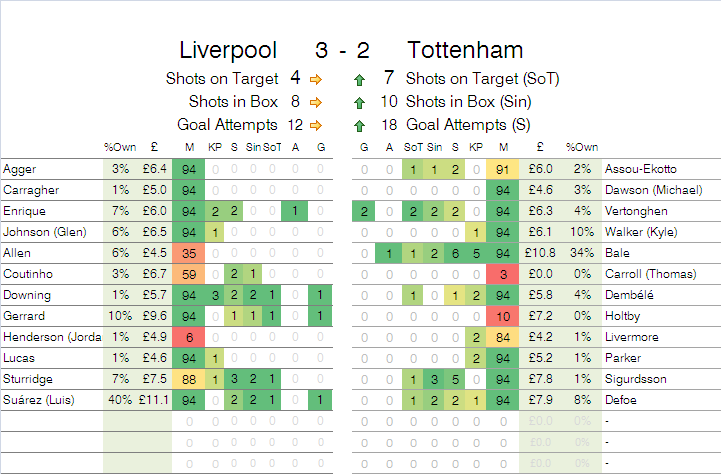Select the Suárez (Luis) player name
Screen dimensions: 721x474
click(36, 400)
